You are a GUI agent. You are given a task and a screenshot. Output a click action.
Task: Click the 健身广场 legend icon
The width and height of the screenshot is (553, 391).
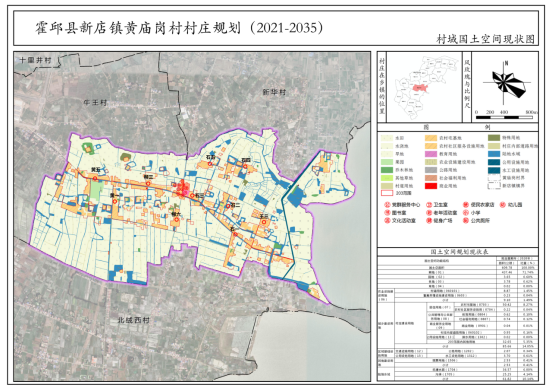tap(429, 221)
